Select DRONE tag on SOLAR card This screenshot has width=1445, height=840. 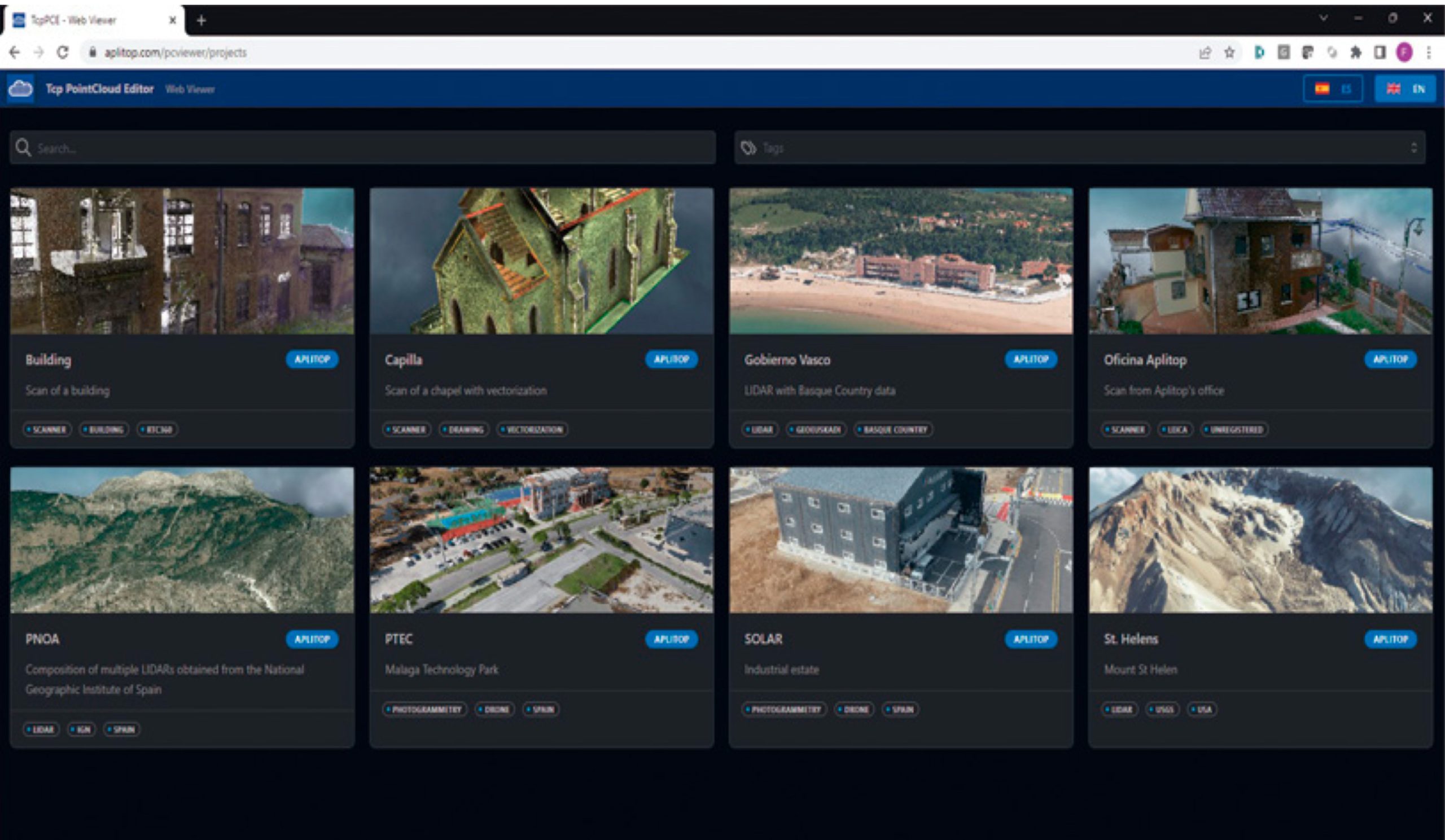click(854, 709)
